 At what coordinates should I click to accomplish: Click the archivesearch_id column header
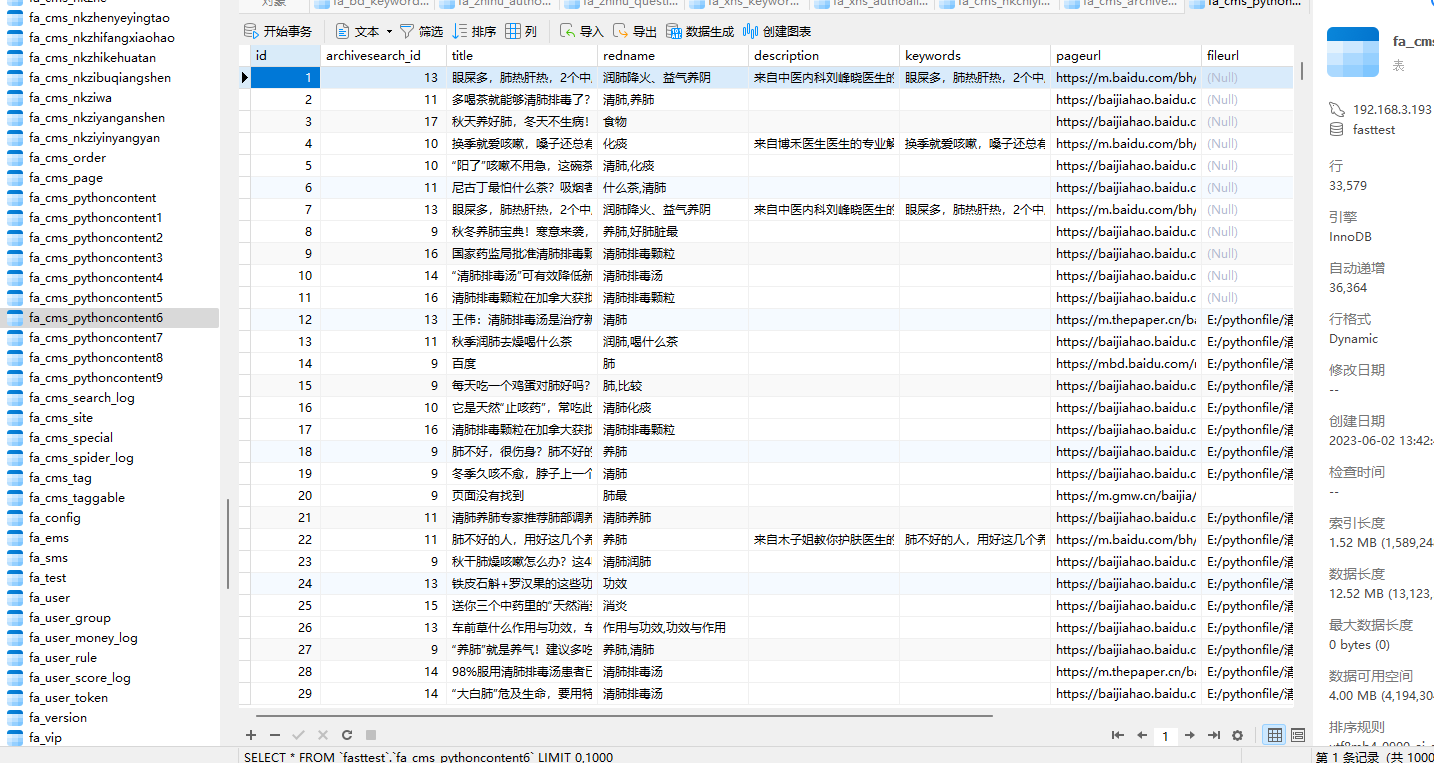tap(383, 55)
